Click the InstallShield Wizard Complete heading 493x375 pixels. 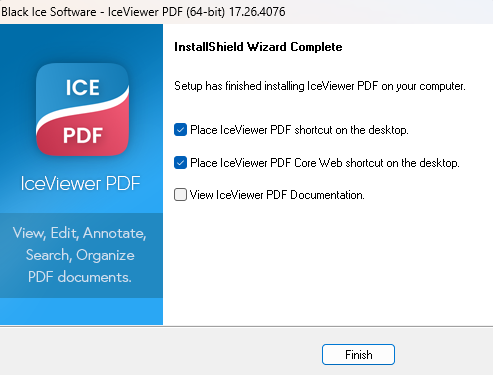click(258, 47)
